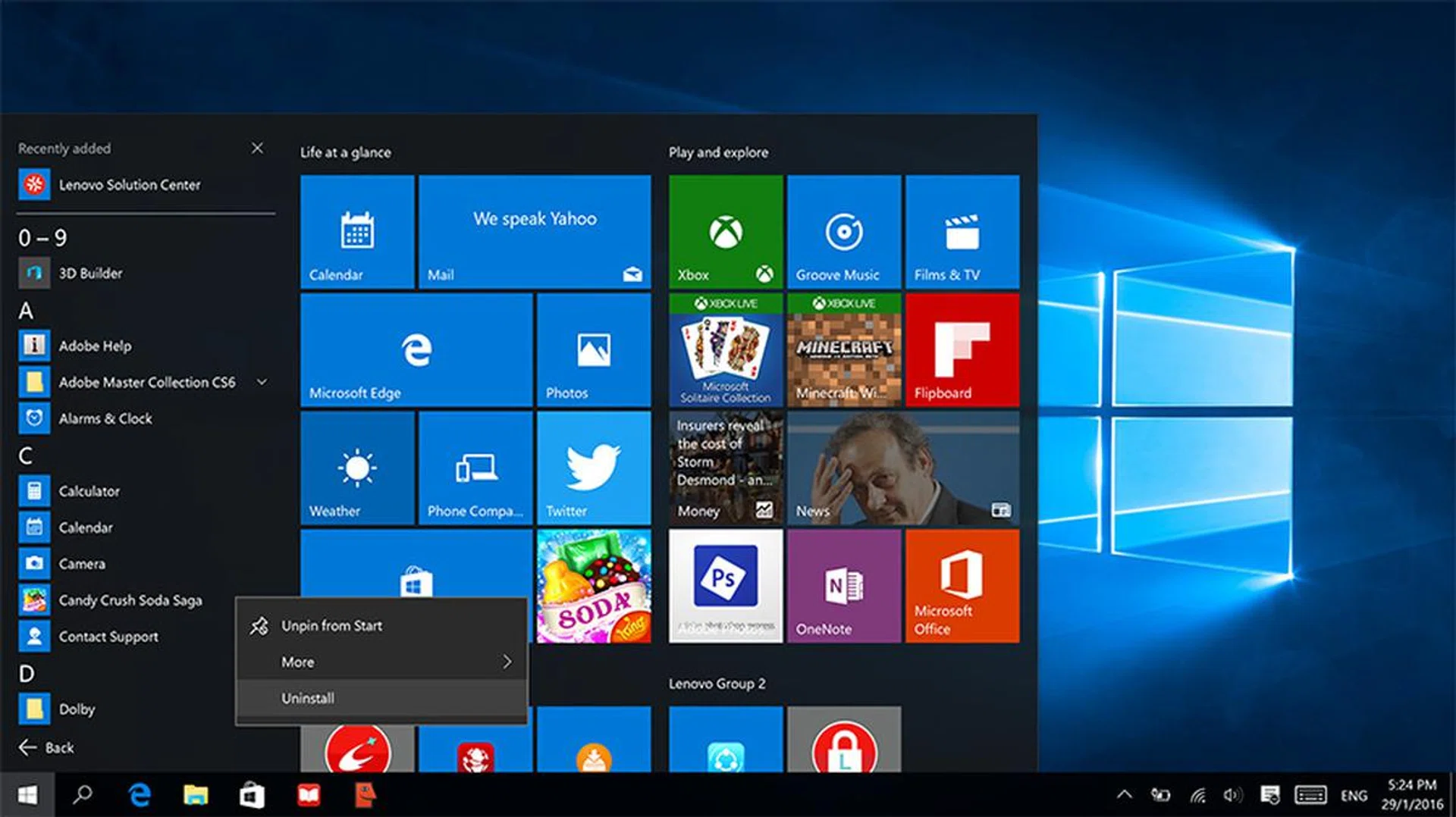Click the Back button in app list

[x=47, y=747]
